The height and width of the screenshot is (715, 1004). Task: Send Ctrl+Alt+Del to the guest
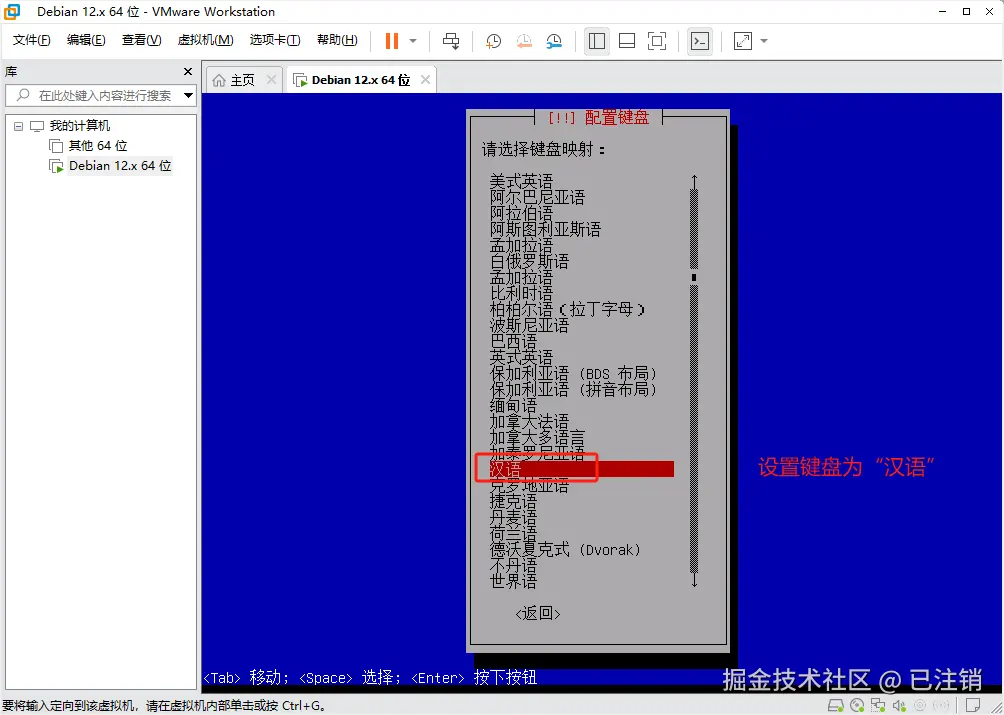point(451,41)
